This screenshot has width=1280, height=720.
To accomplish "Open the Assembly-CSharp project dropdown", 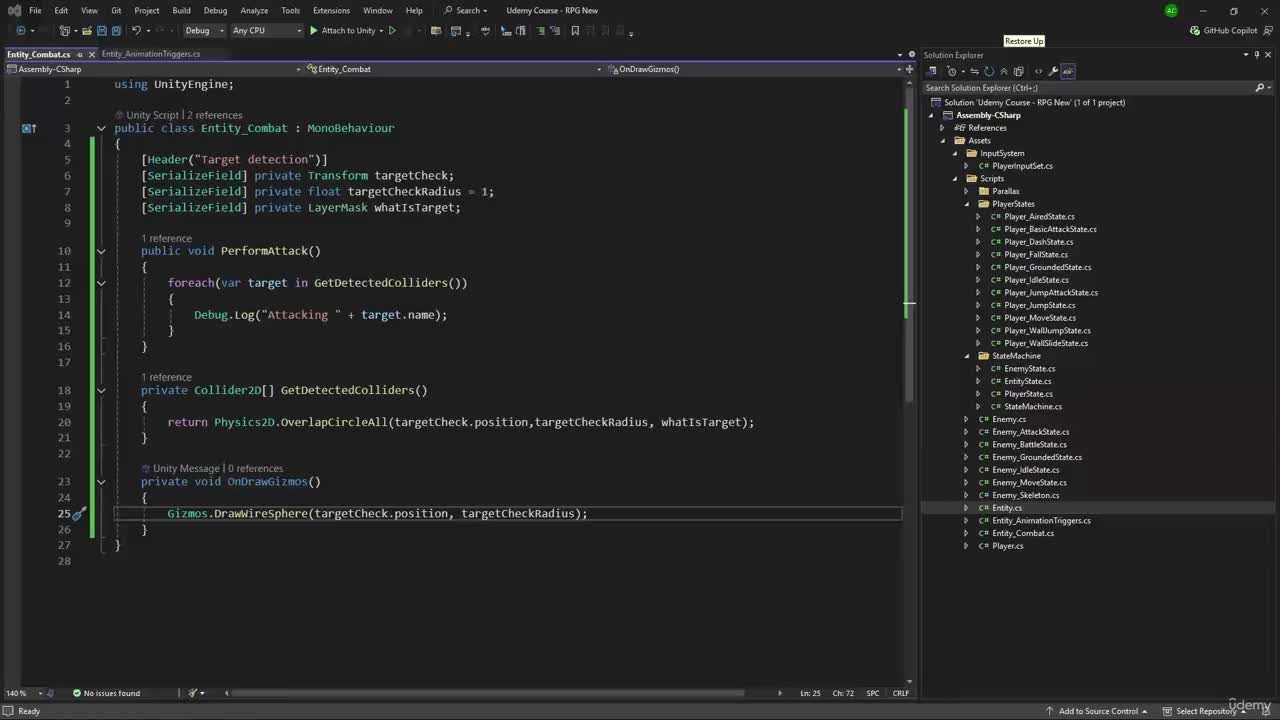I will click(x=156, y=69).
